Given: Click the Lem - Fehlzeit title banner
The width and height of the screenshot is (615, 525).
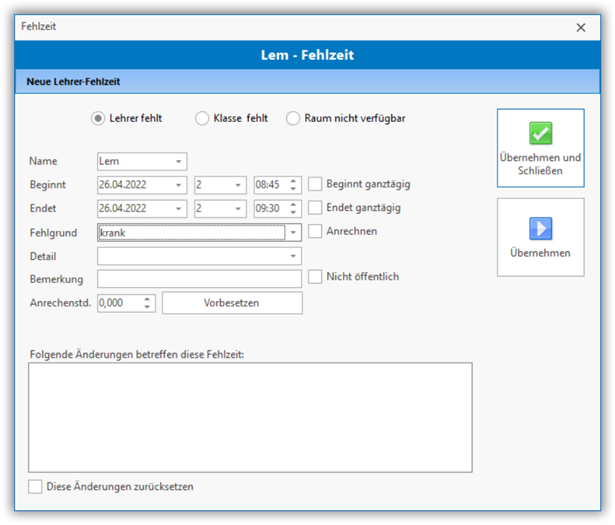Looking at the screenshot, I should pyautogui.click(x=308, y=55).
